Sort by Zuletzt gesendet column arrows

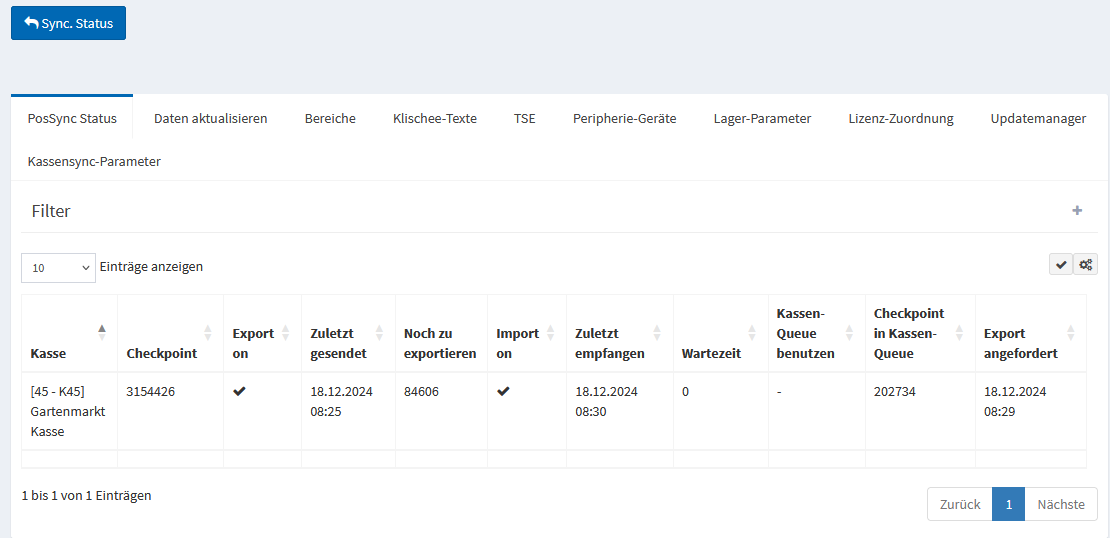click(x=379, y=333)
